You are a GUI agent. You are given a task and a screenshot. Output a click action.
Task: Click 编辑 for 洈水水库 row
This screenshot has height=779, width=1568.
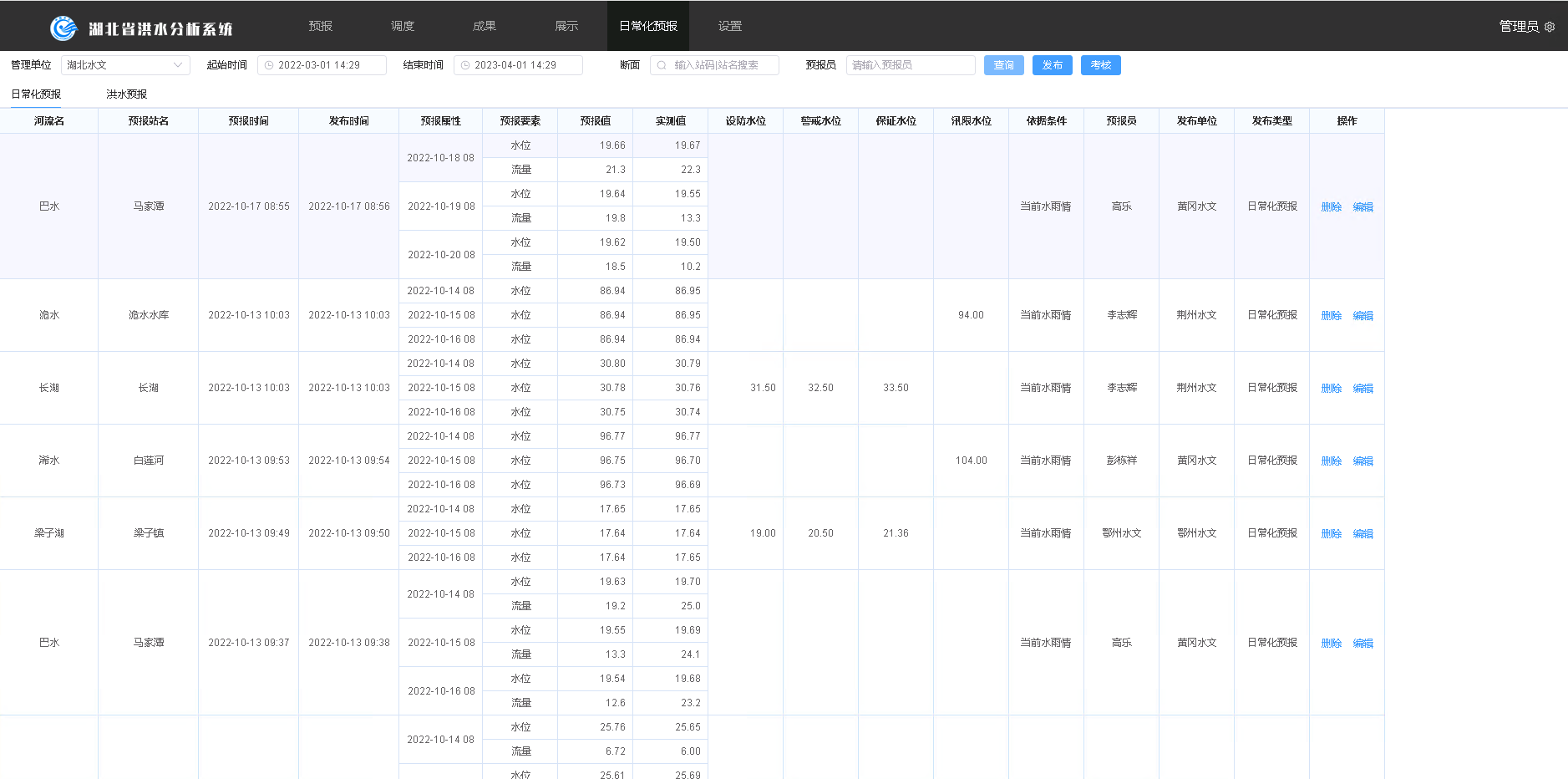(x=1363, y=316)
